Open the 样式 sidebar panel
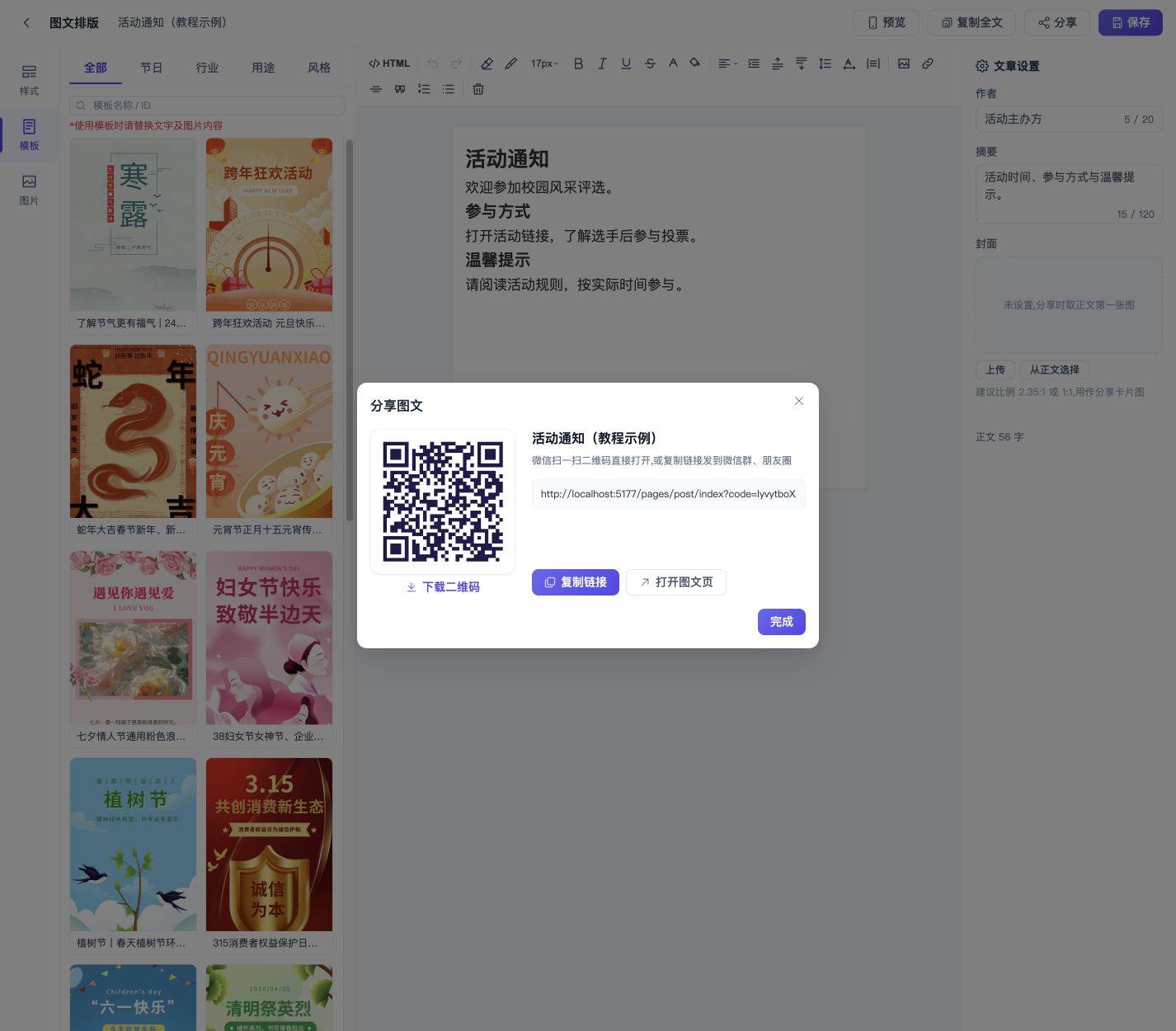 click(x=29, y=80)
